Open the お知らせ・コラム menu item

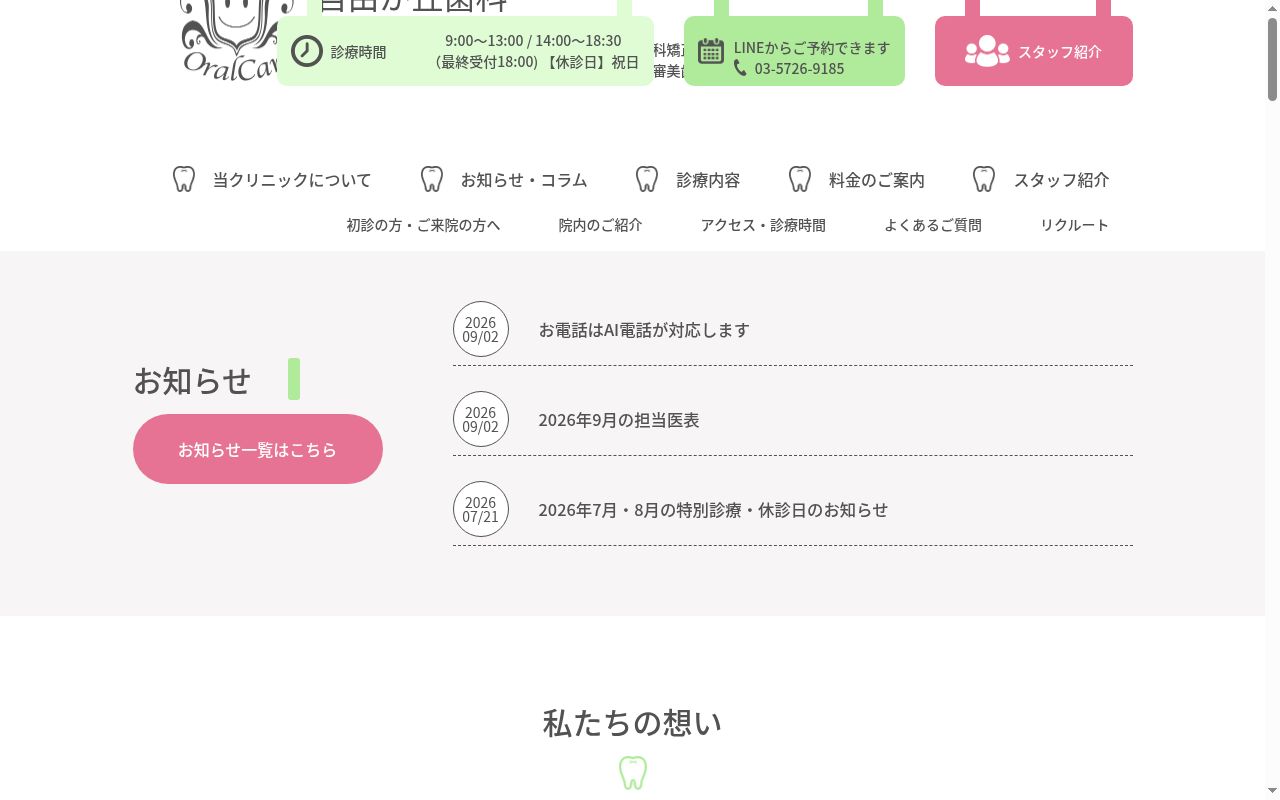tap(524, 180)
